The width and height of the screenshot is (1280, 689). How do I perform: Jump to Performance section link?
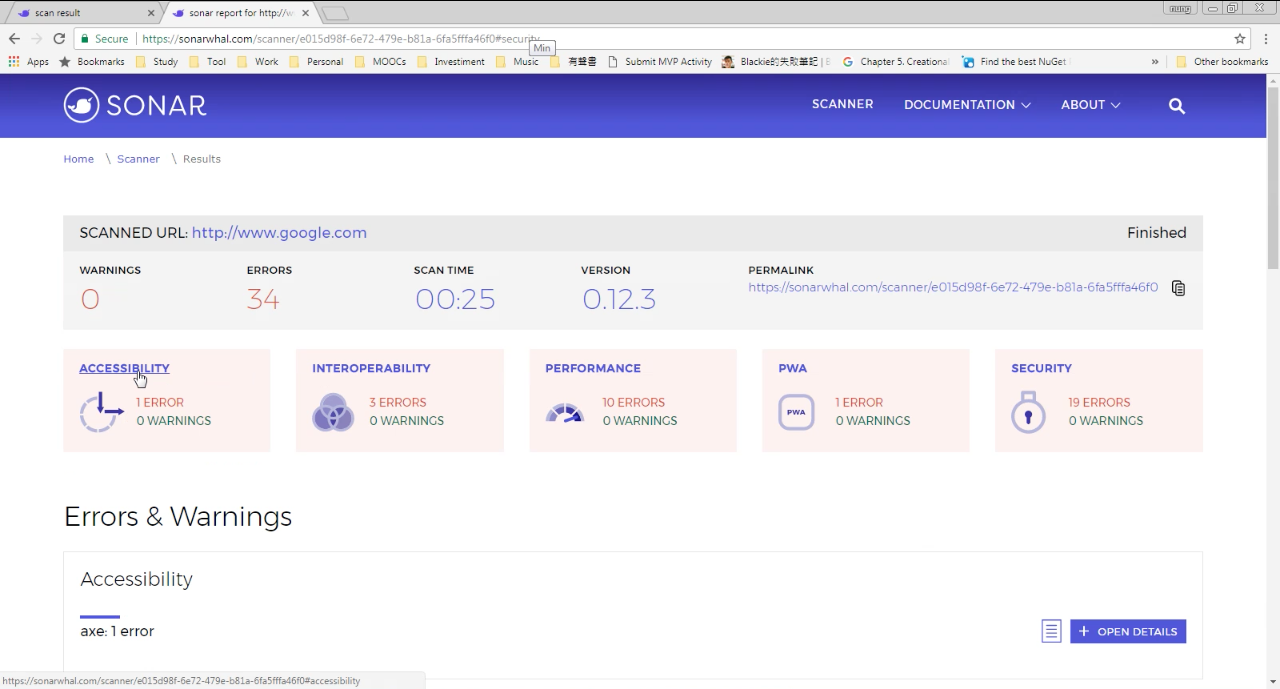tap(593, 368)
